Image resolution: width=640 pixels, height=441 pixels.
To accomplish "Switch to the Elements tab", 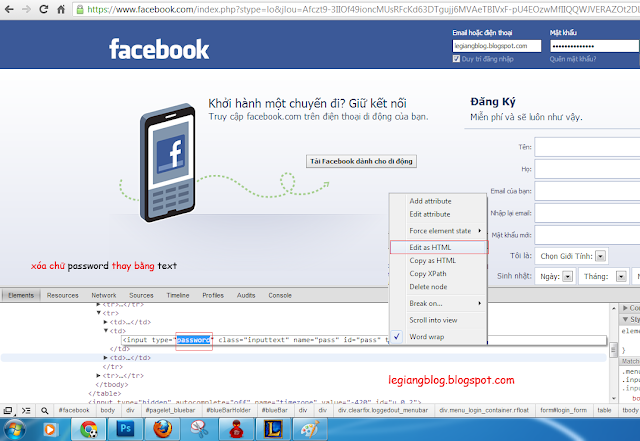I will (21, 295).
